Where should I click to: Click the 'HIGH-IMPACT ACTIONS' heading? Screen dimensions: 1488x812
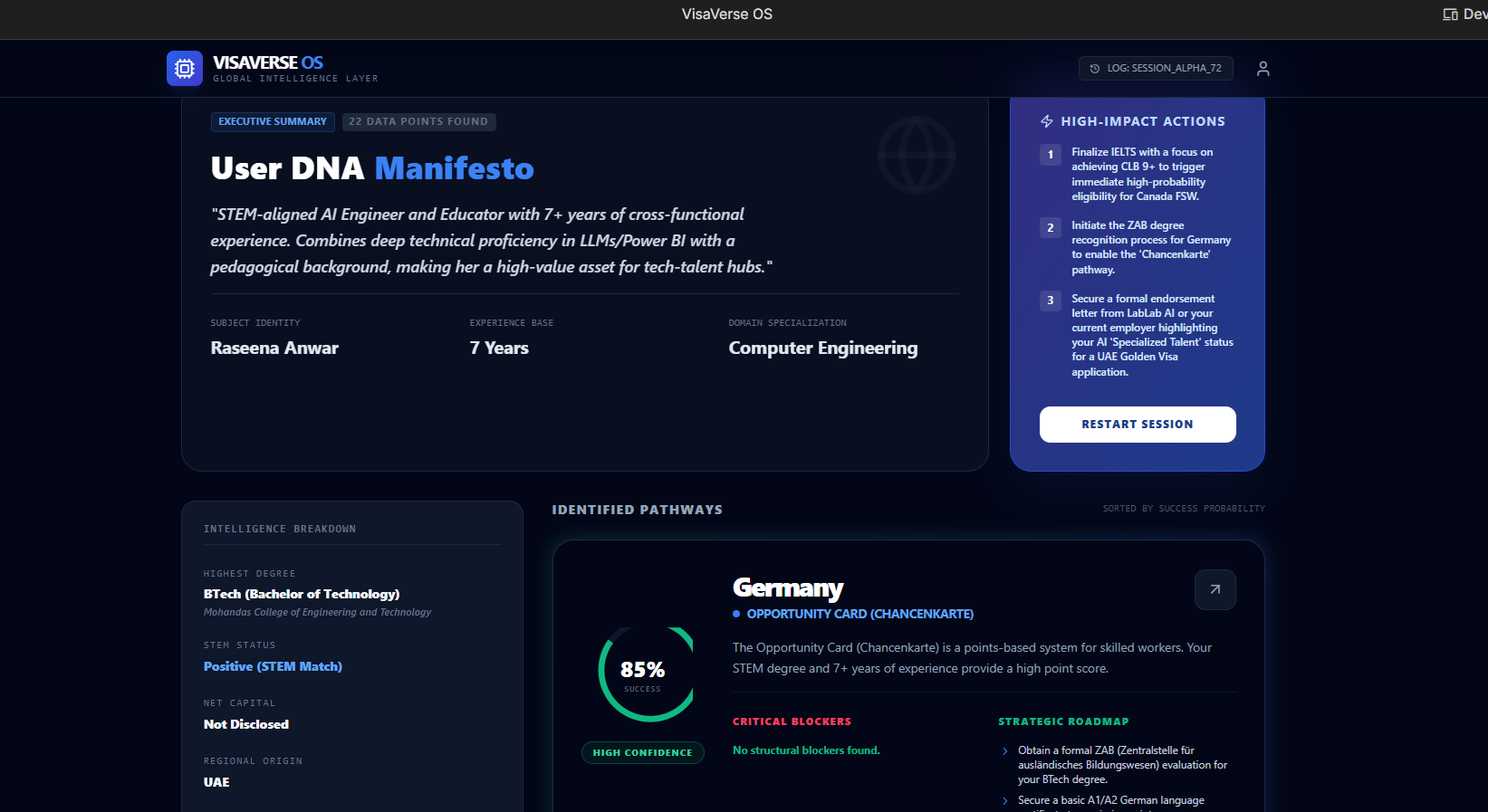(1143, 121)
